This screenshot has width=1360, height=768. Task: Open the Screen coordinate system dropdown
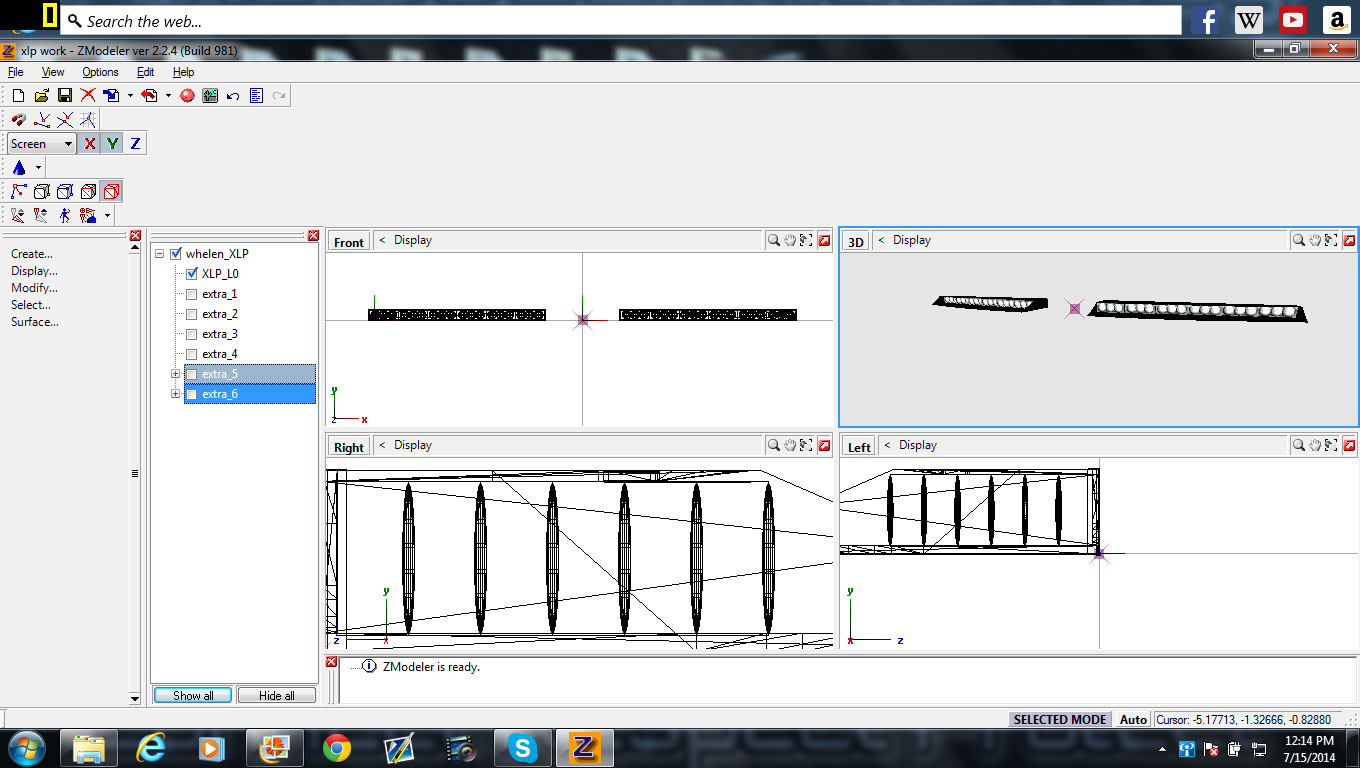click(x=68, y=144)
